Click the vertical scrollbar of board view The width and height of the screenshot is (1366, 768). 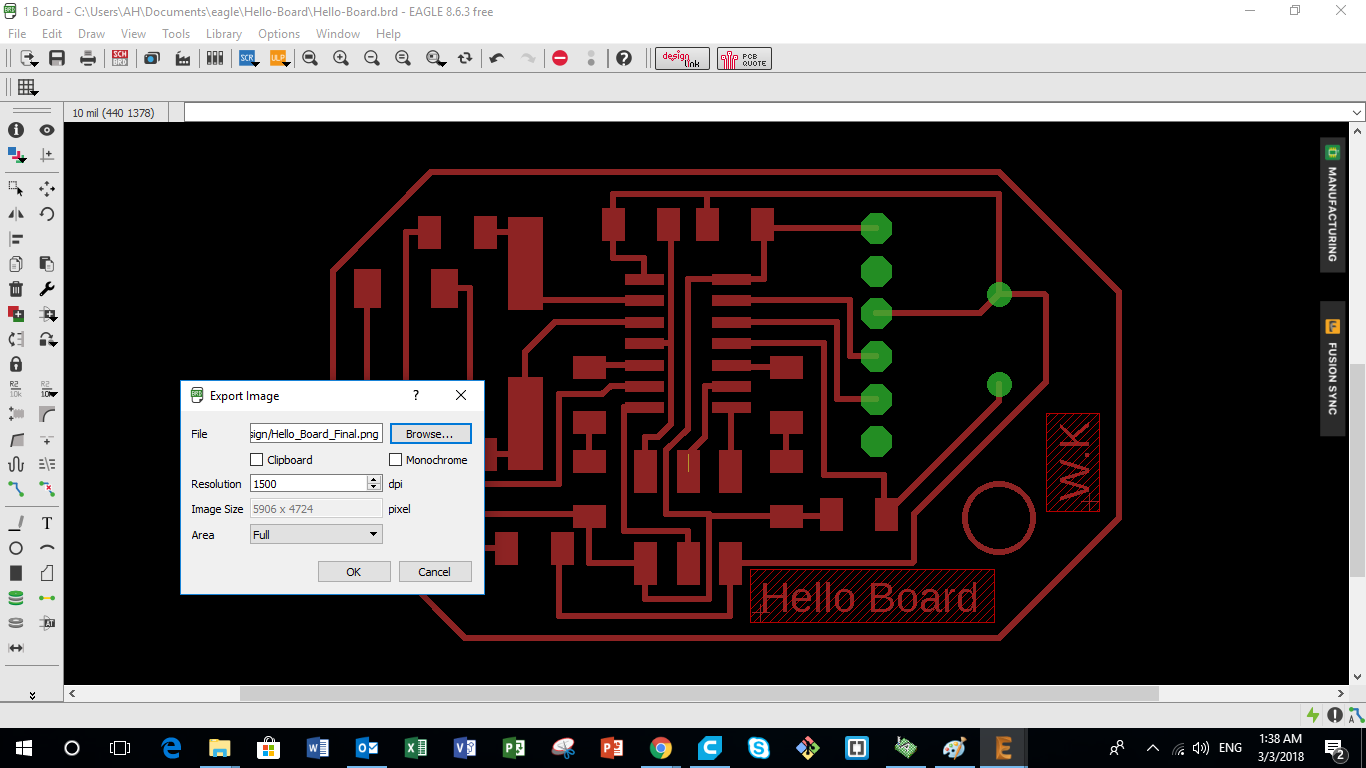tap(1357, 470)
